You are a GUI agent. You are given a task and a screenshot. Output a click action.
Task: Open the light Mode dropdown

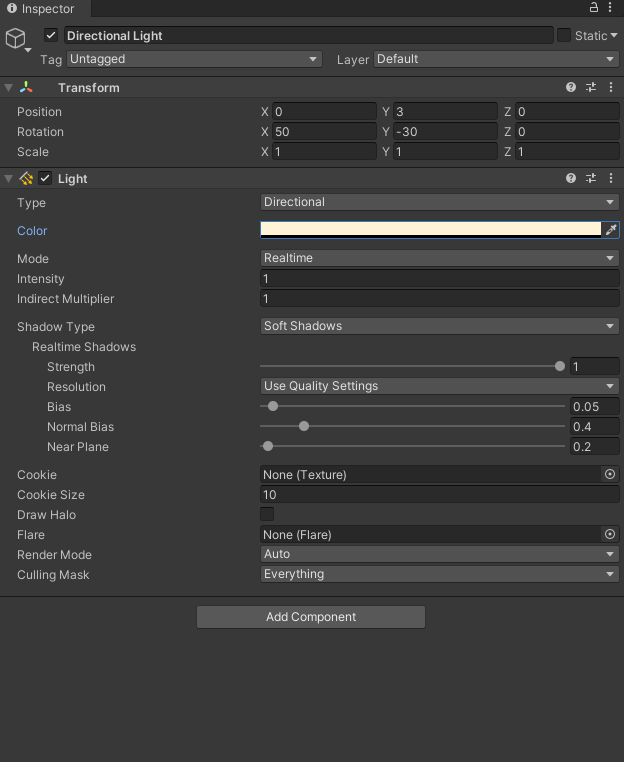[440, 258]
